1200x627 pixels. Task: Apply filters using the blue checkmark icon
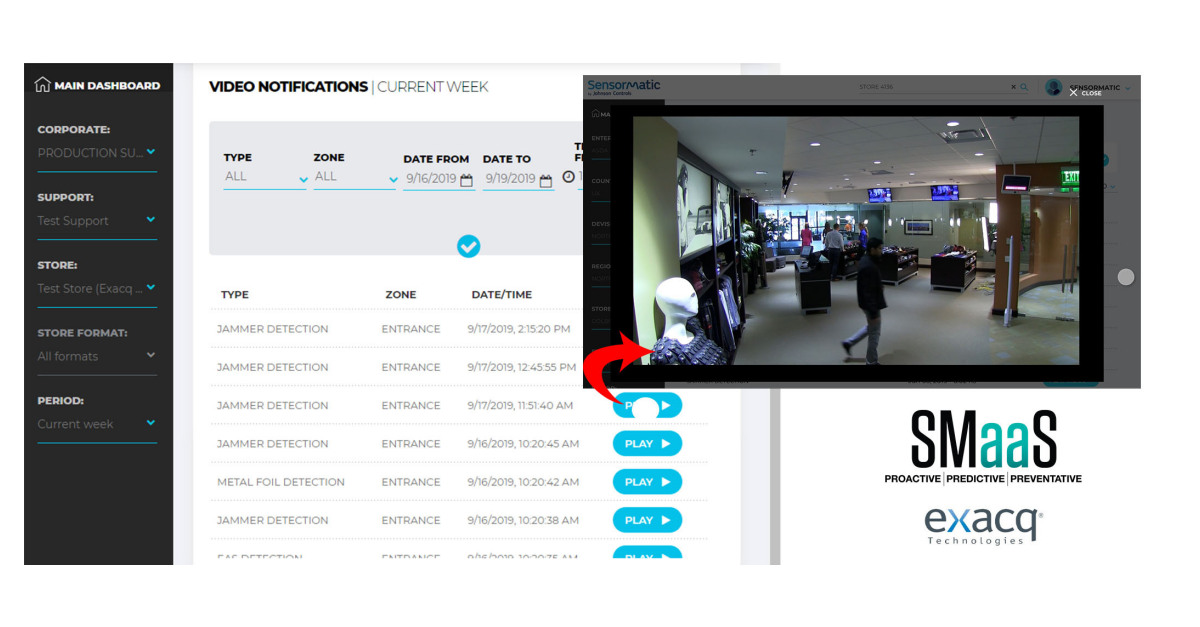click(x=469, y=246)
